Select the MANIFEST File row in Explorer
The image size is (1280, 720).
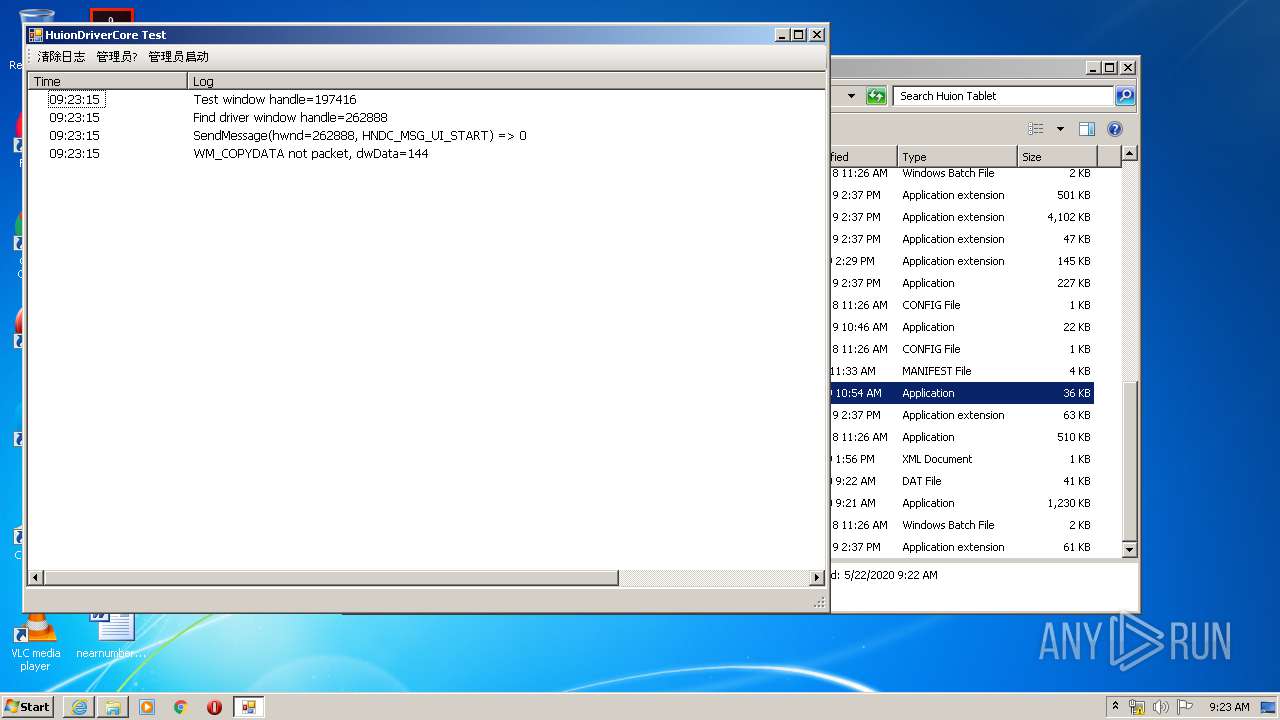(x=962, y=371)
